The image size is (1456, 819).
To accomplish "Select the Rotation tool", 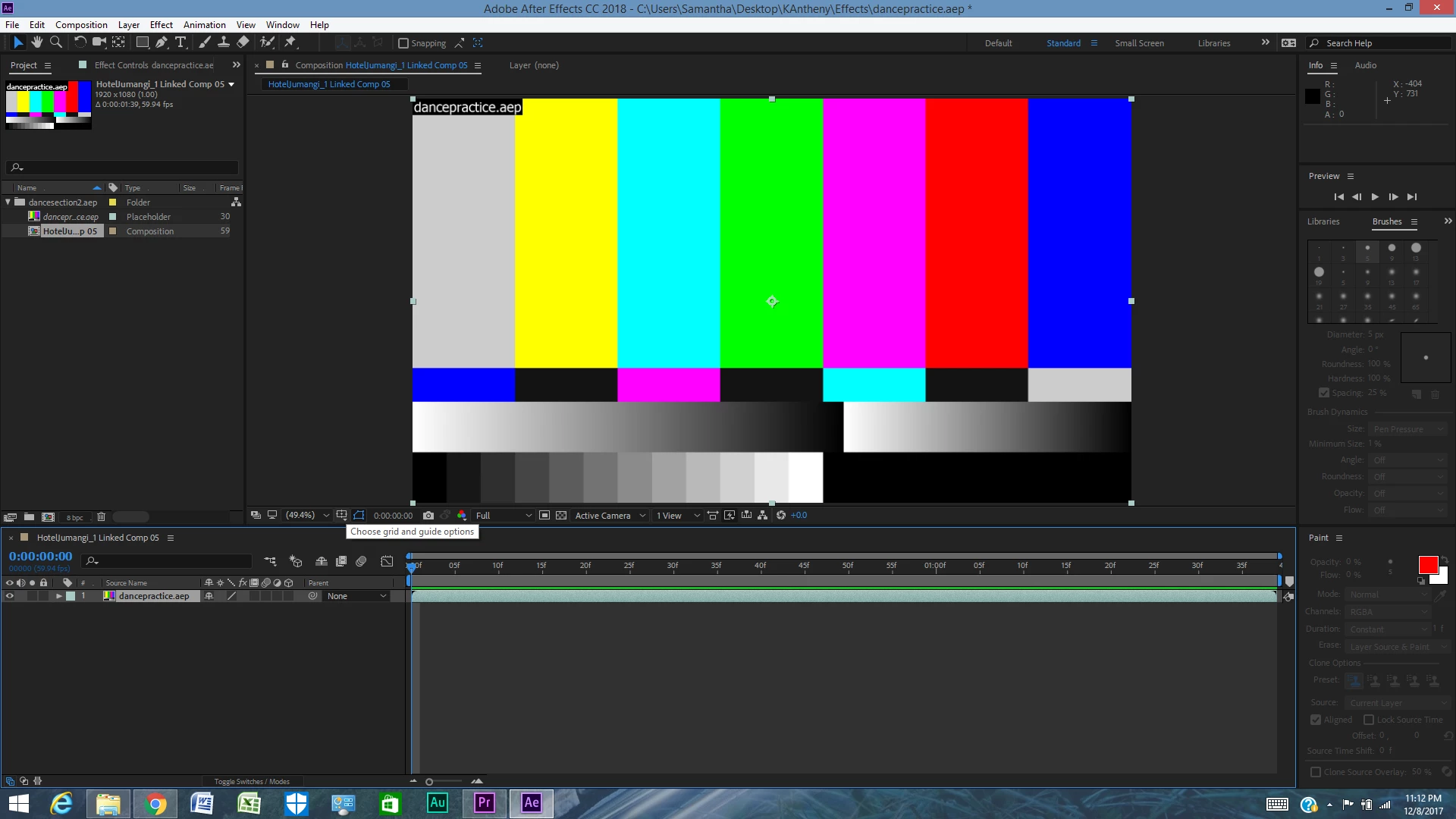I will 80,42.
